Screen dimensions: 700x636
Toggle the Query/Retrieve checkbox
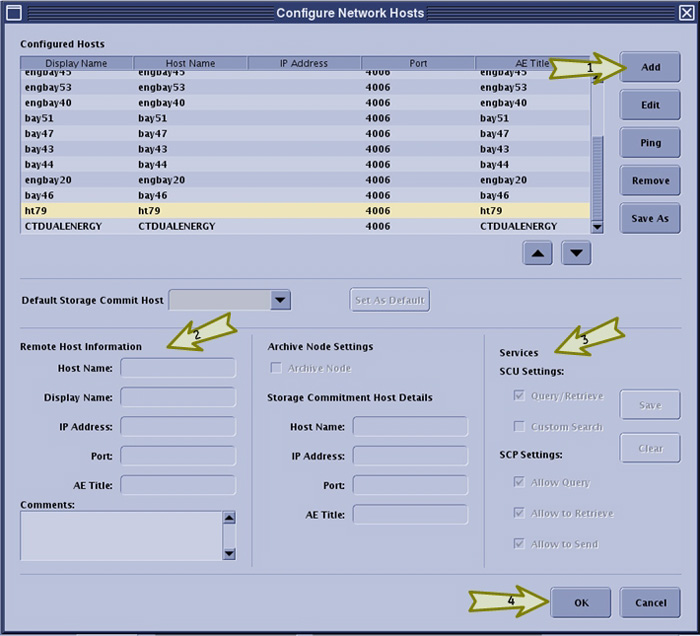click(519, 395)
